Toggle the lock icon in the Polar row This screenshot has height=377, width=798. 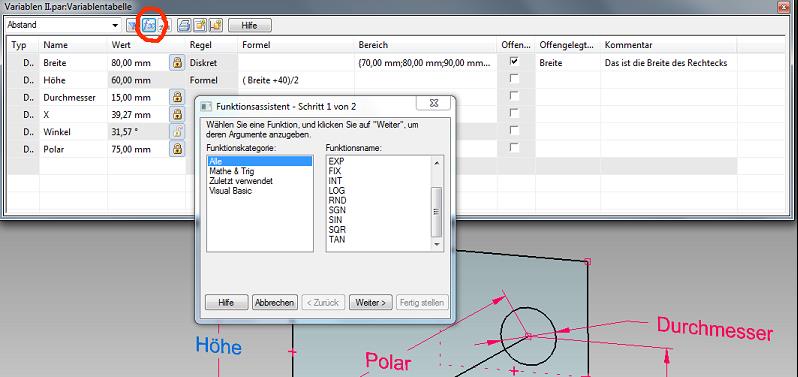coord(177,149)
